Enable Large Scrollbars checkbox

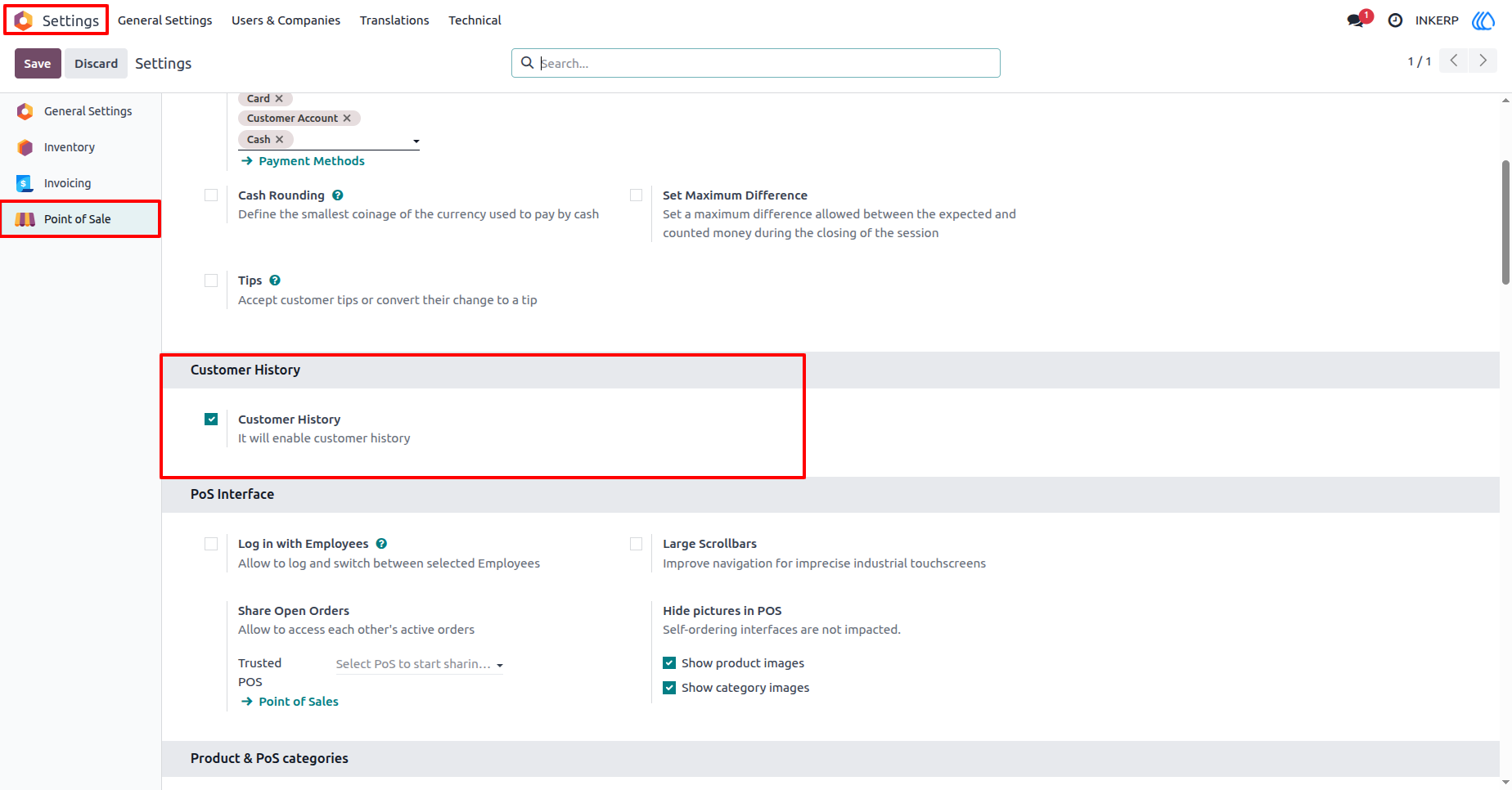tap(636, 544)
